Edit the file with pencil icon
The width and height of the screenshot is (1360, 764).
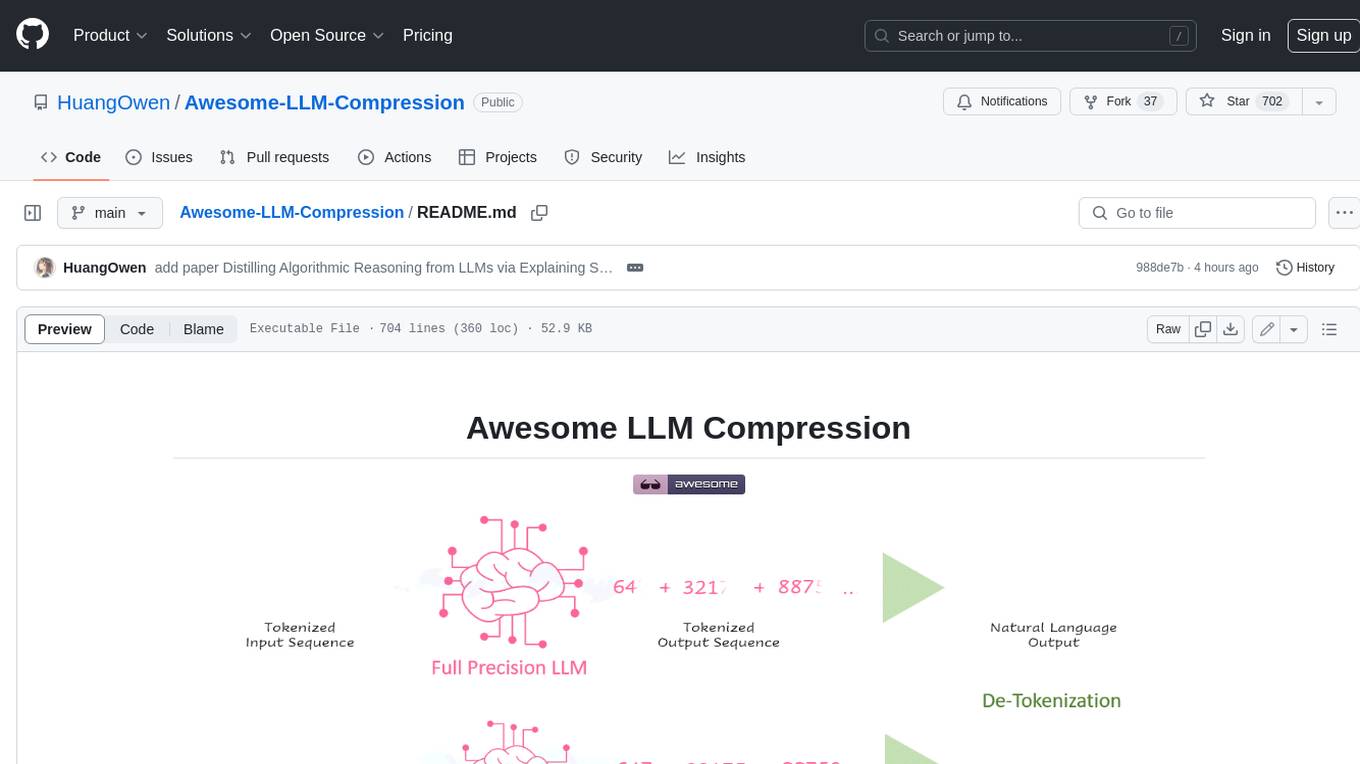(x=1267, y=329)
